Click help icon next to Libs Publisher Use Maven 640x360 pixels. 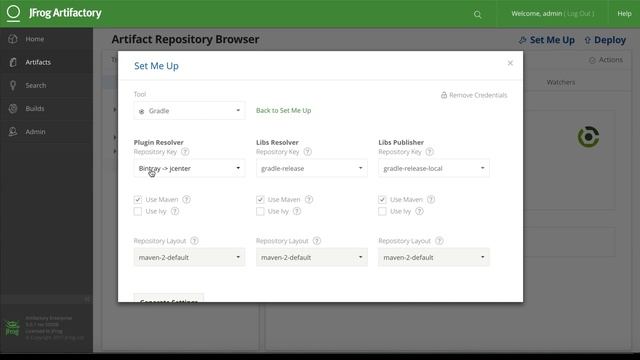coord(431,200)
